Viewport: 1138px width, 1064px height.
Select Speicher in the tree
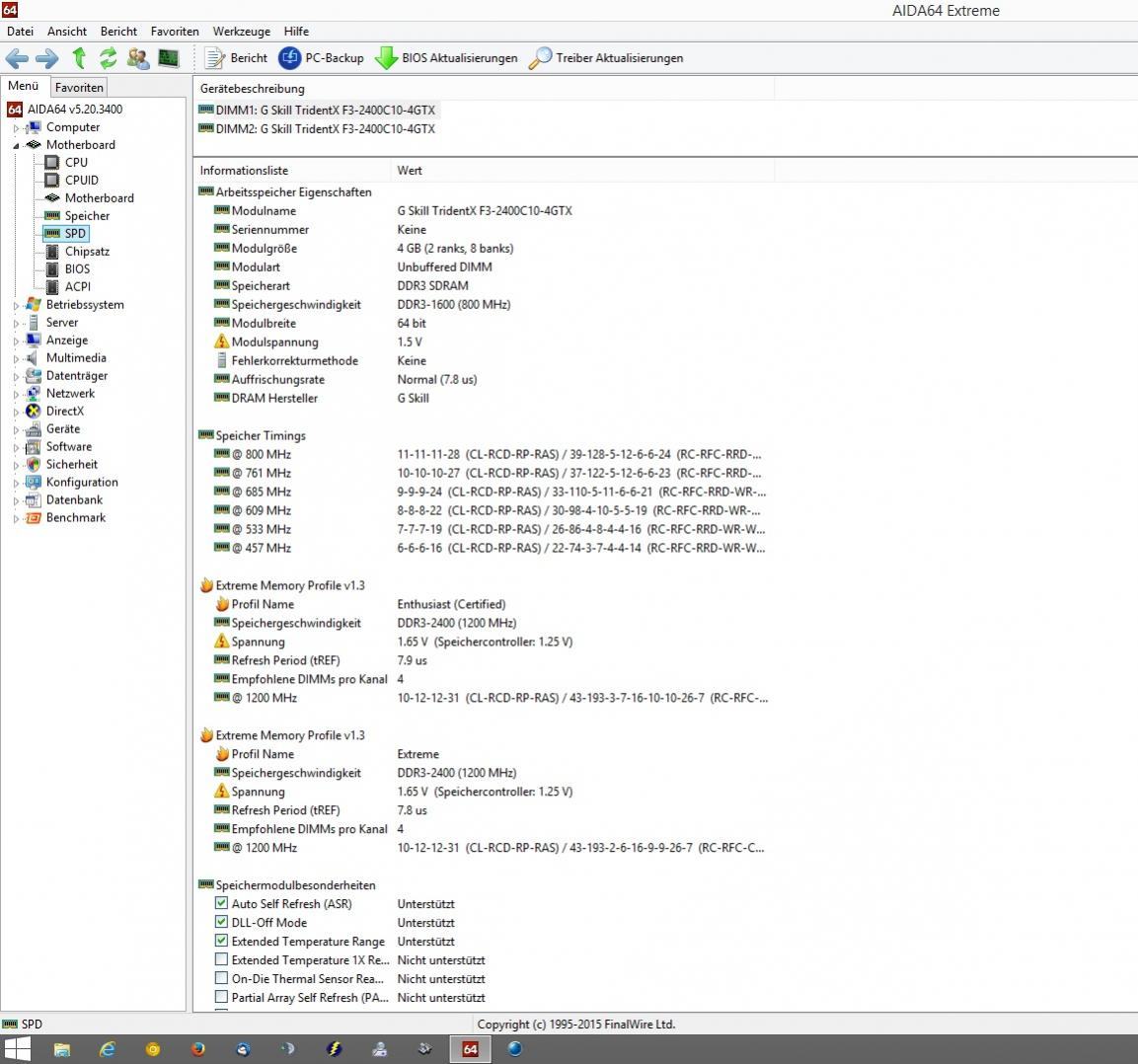point(87,215)
